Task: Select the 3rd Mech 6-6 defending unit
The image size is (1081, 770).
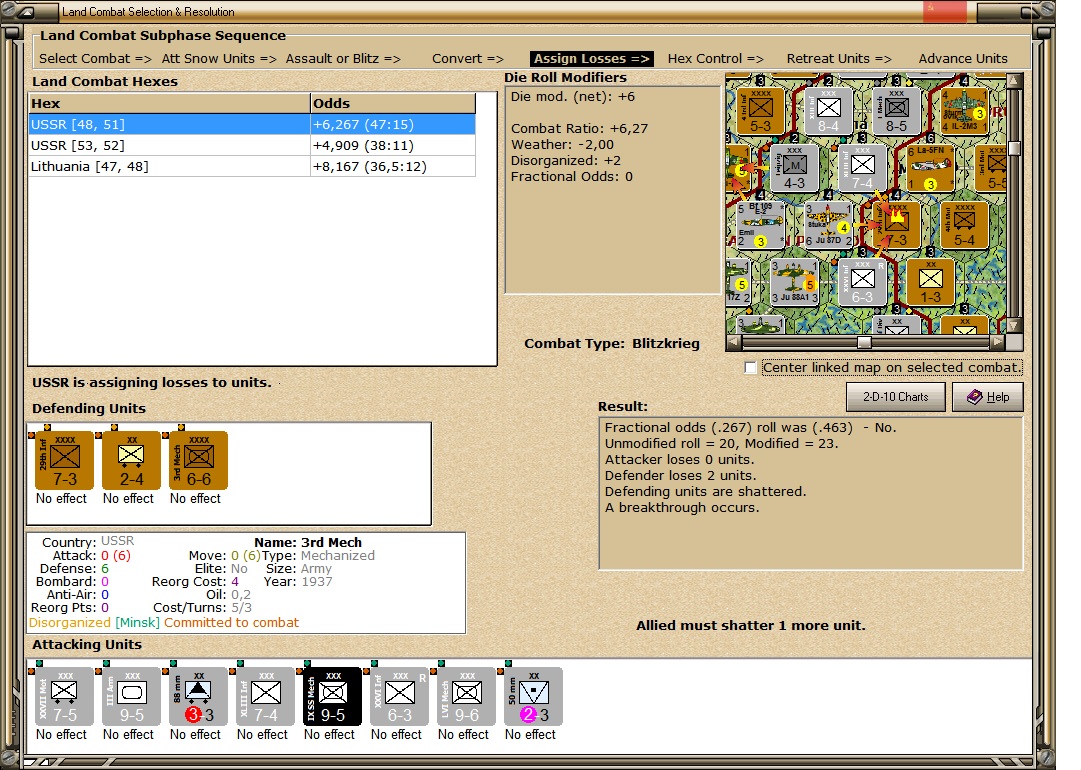Action: click(199, 460)
